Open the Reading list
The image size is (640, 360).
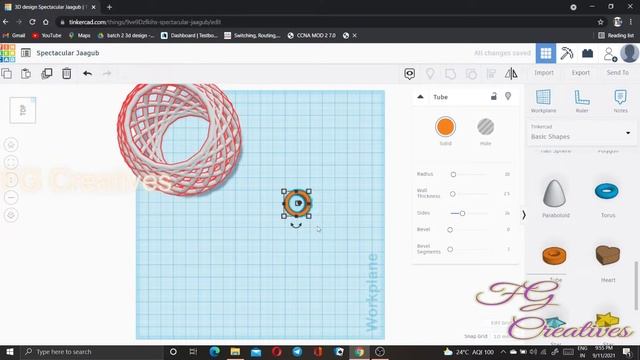point(616,36)
